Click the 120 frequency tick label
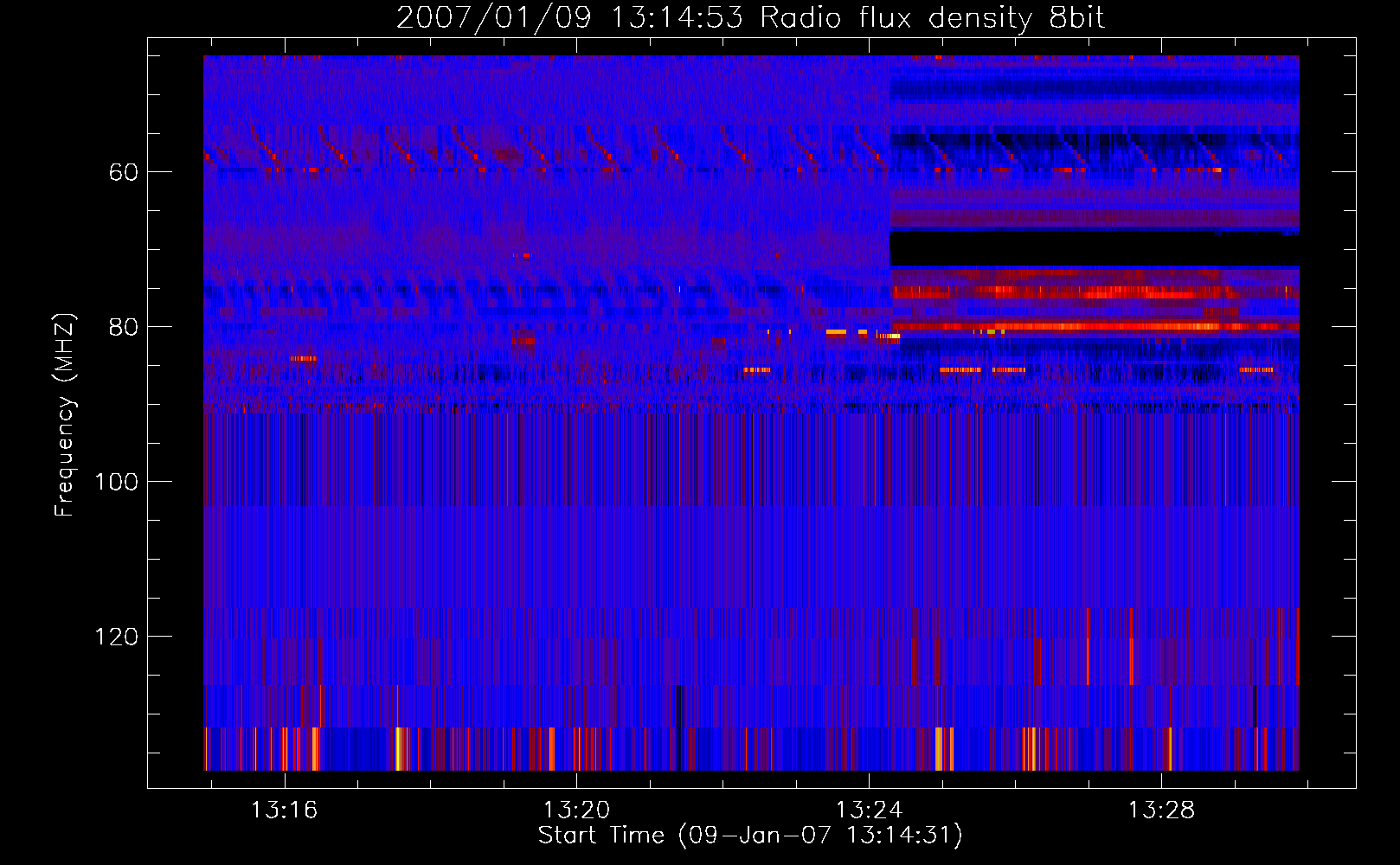The width and height of the screenshot is (1400, 865). click(x=117, y=637)
